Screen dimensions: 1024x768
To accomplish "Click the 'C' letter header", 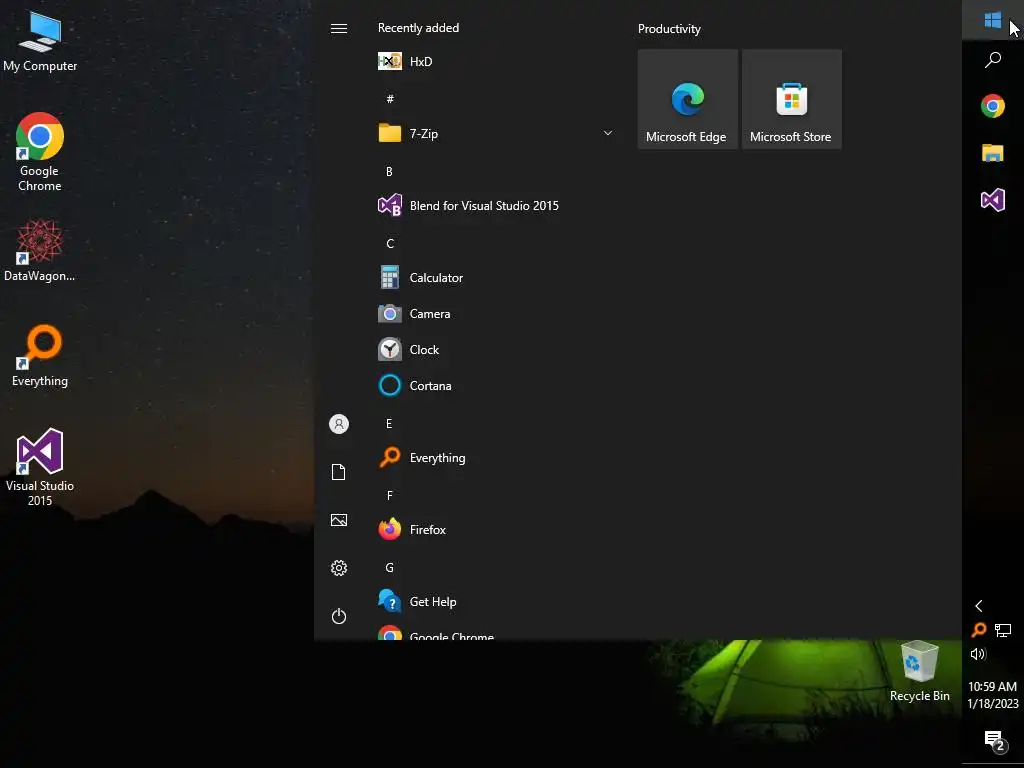I will coord(390,244).
